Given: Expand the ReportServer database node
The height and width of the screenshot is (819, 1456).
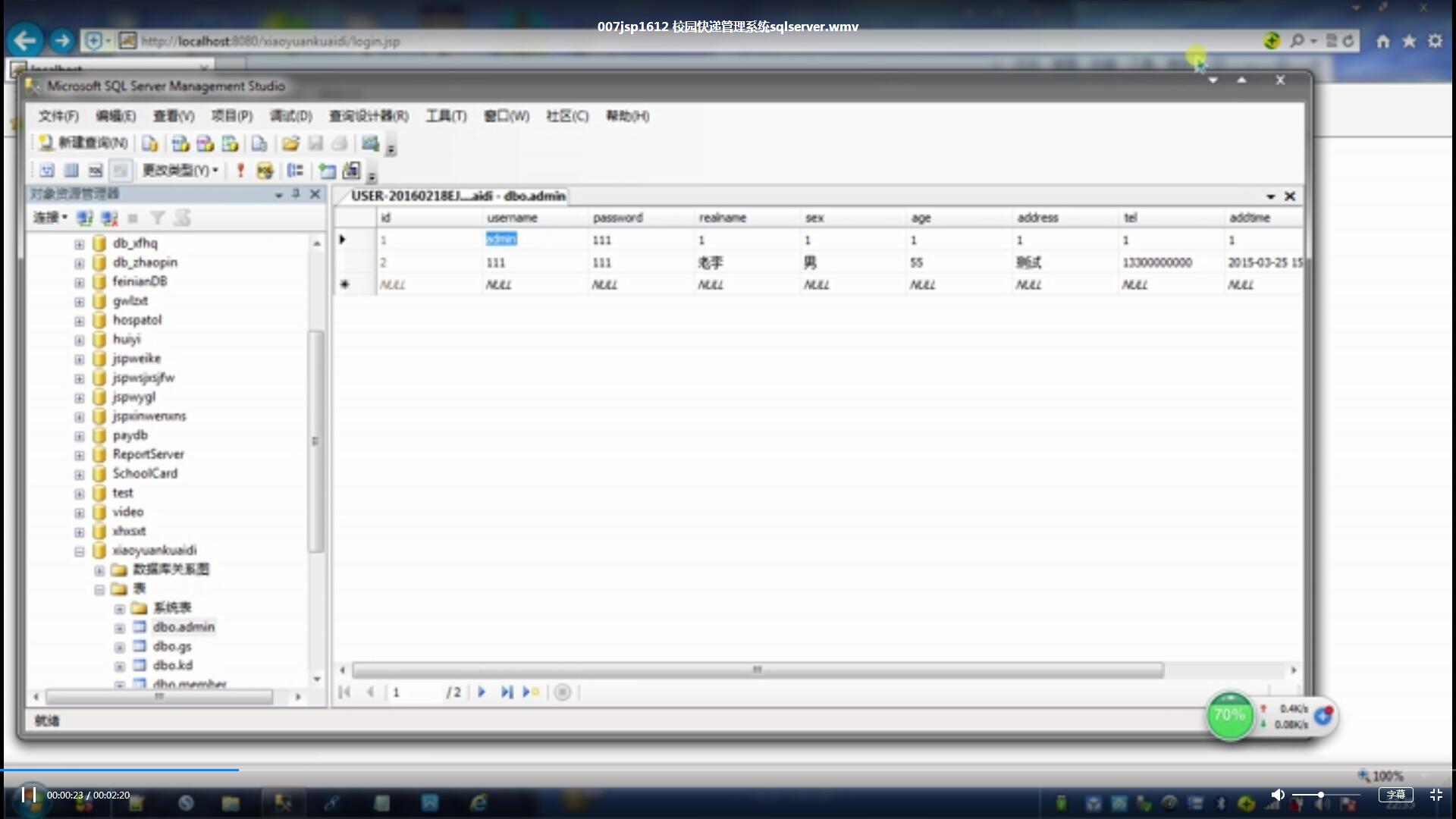Looking at the screenshot, I should click(x=79, y=455).
